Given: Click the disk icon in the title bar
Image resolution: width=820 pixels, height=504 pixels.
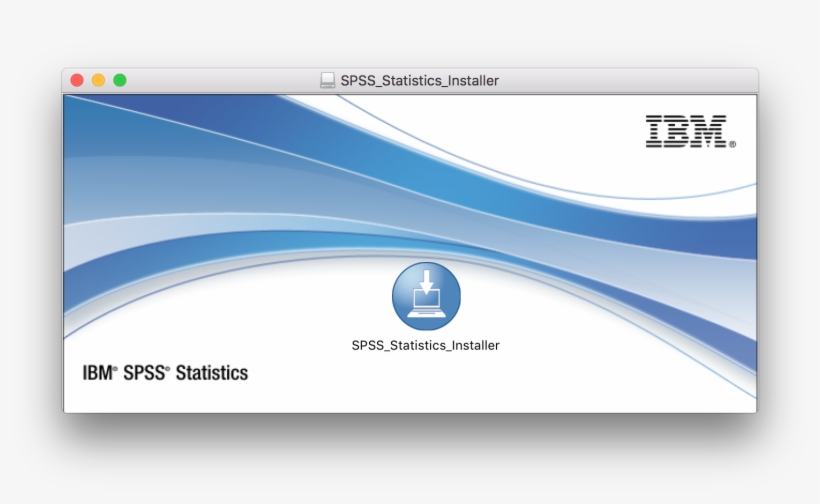Looking at the screenshot, I should pos(327,80).
